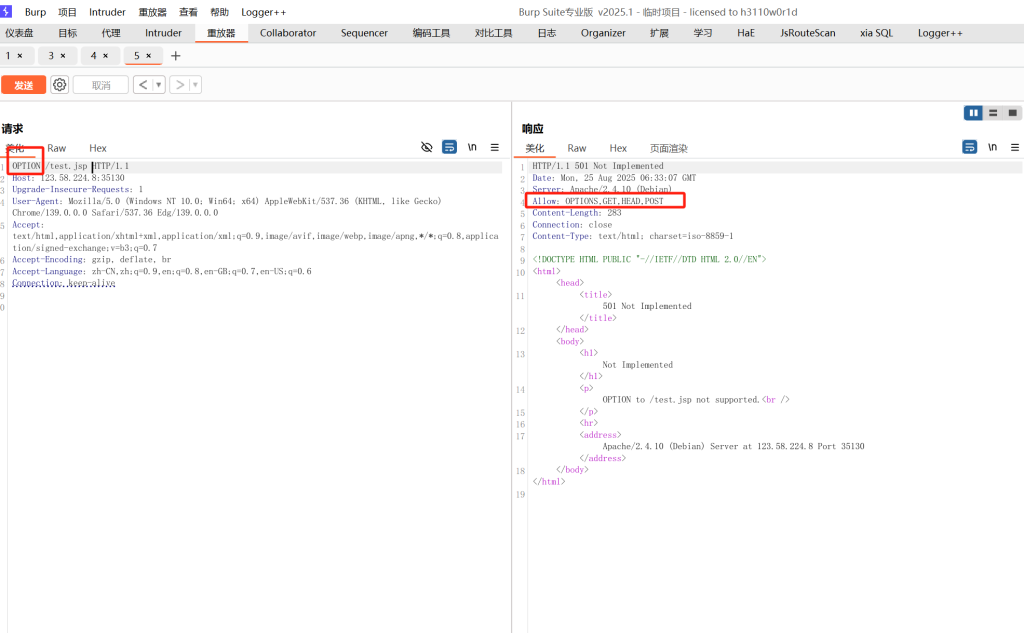Open the 帮助 menu
The height and width of the screenshot is (633, 1024).
(x=219, y=12)
